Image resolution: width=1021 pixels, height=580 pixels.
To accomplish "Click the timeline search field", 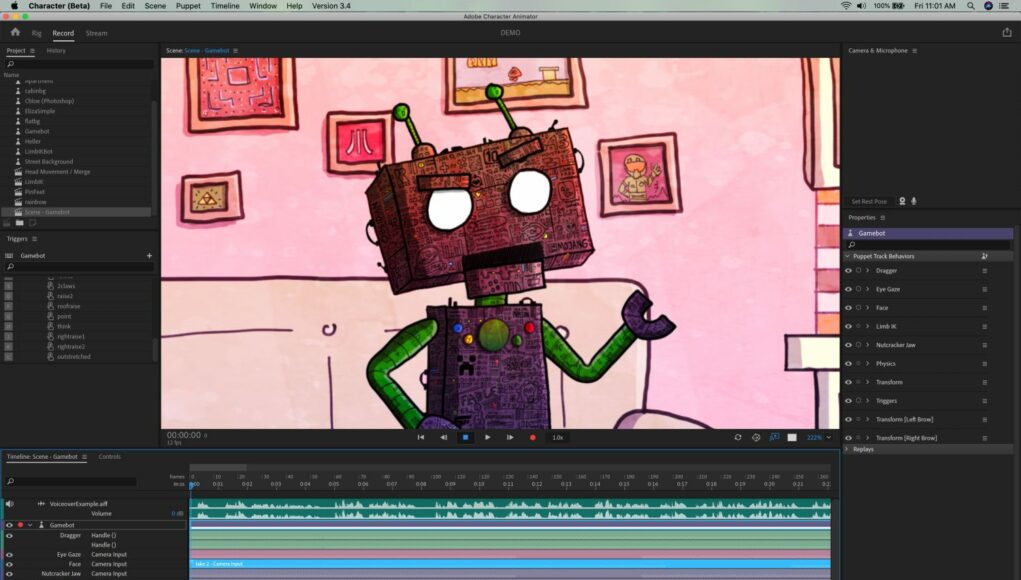I will pyautogui.click(x=71, y=481).
